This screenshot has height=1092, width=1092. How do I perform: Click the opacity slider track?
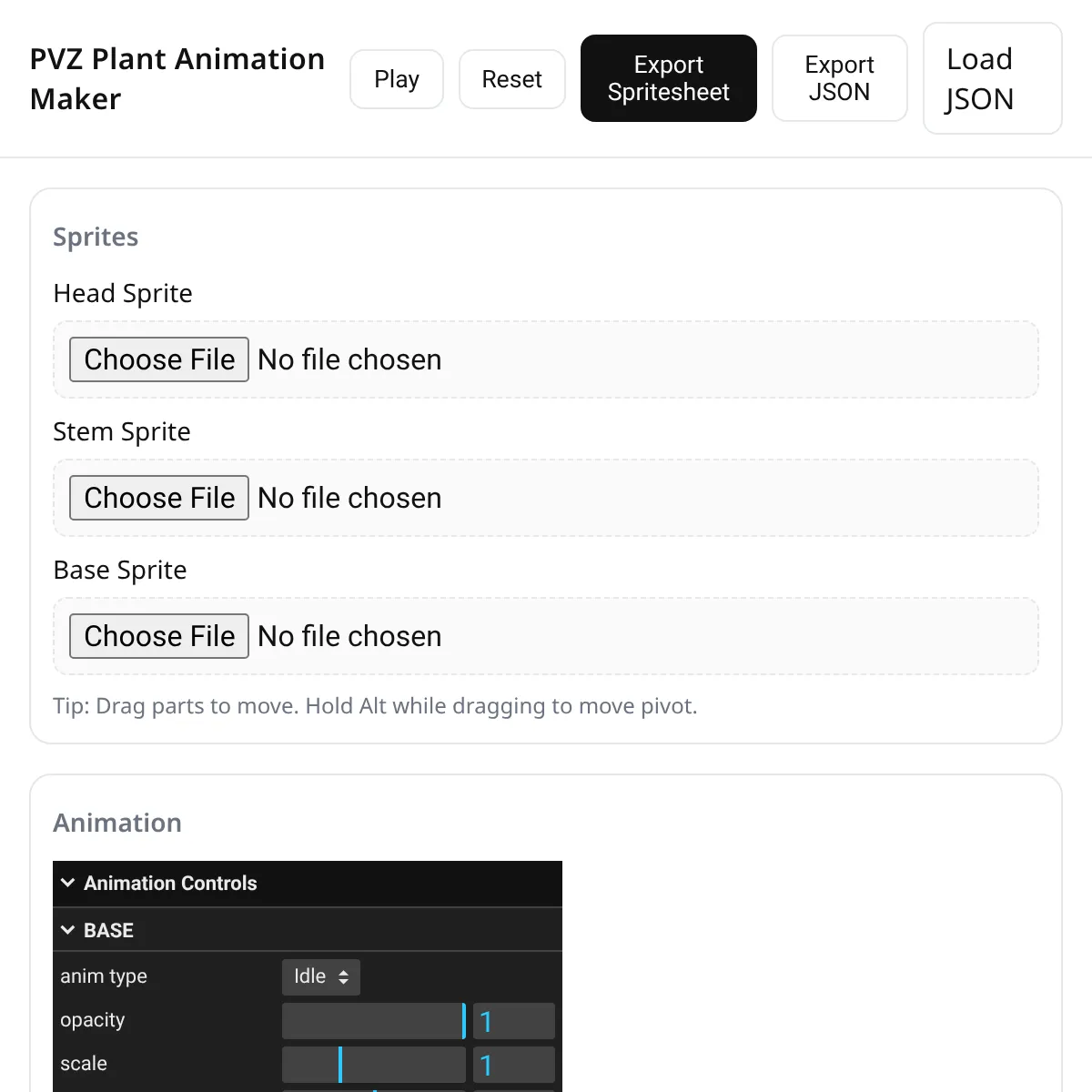(374, 1021)
